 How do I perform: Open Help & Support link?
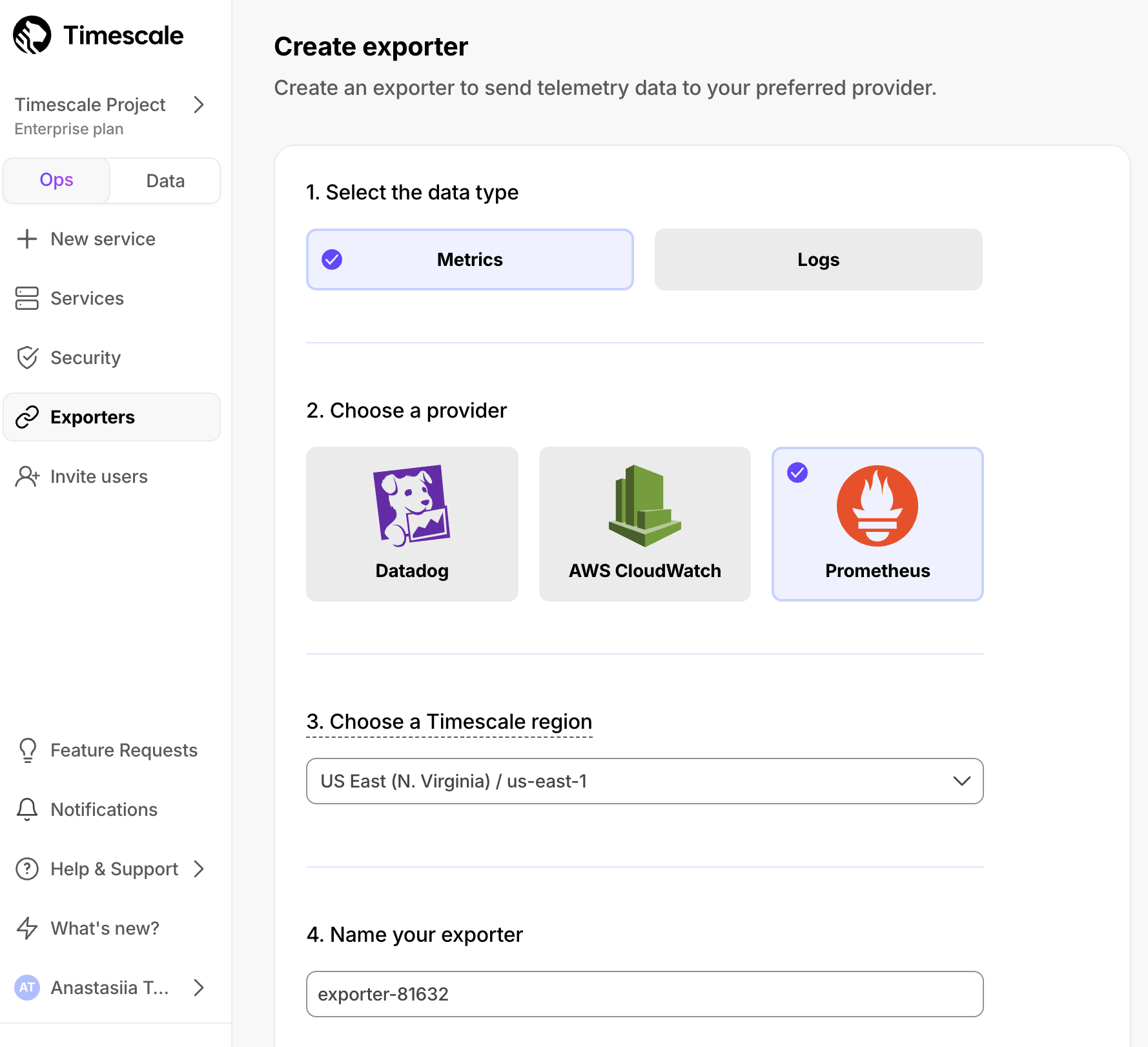tap(112, 869)
